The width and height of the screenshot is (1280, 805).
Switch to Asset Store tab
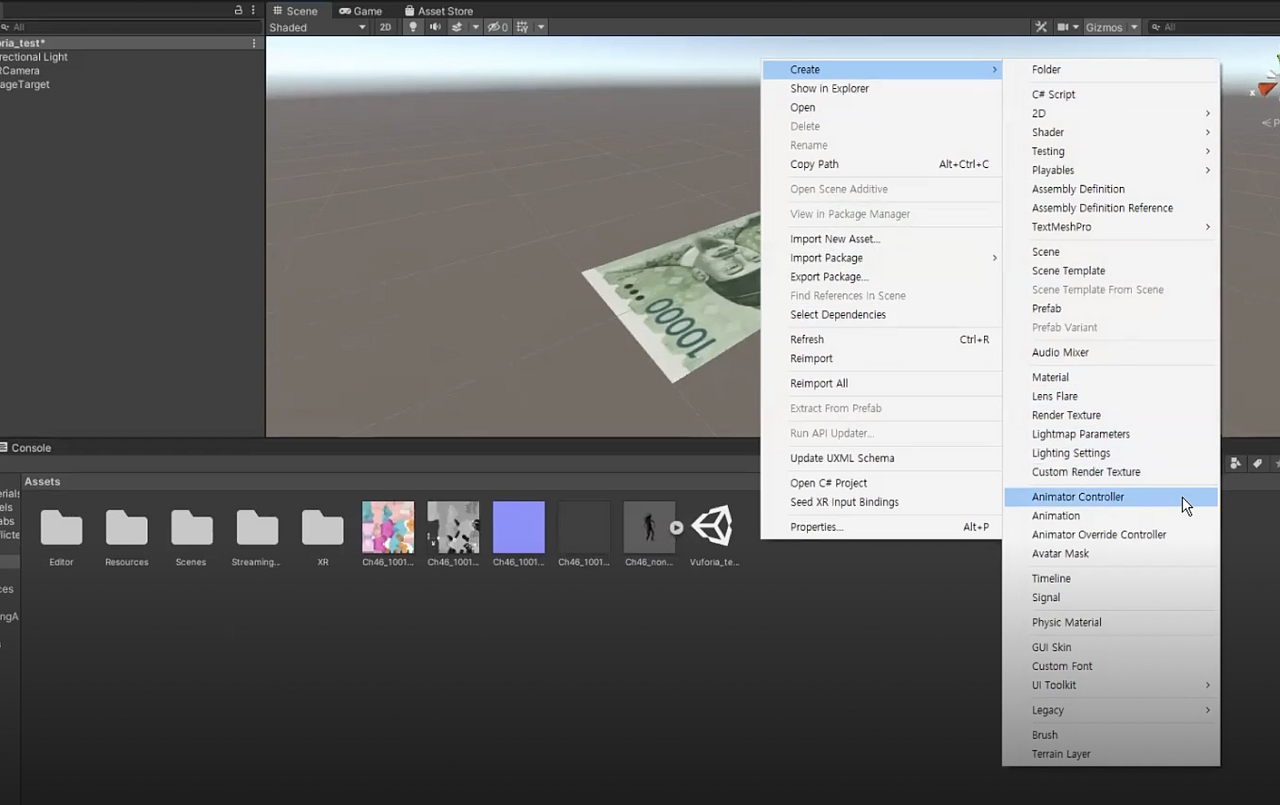tap(438, 11)
